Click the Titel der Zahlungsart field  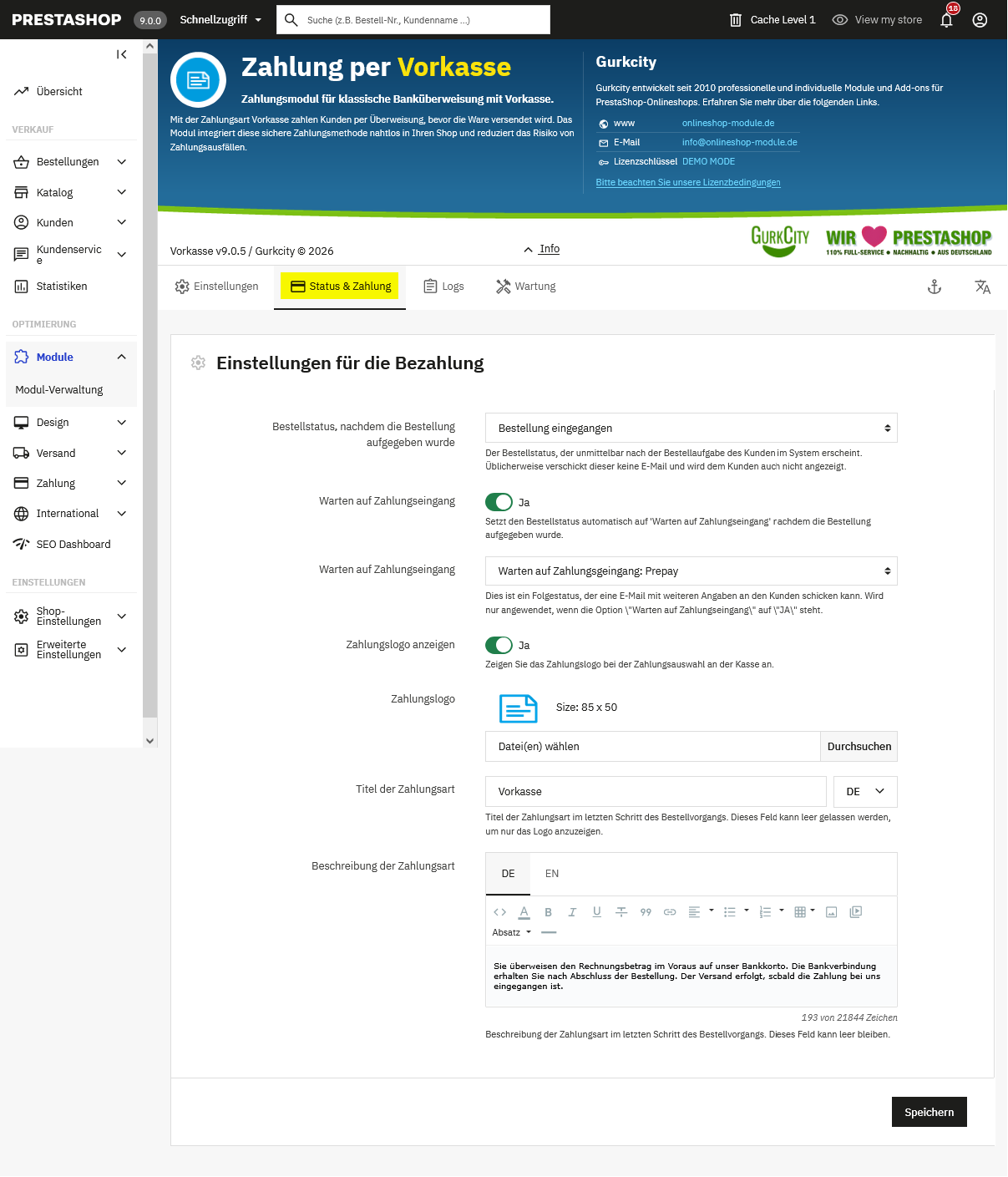coord(656,792)
